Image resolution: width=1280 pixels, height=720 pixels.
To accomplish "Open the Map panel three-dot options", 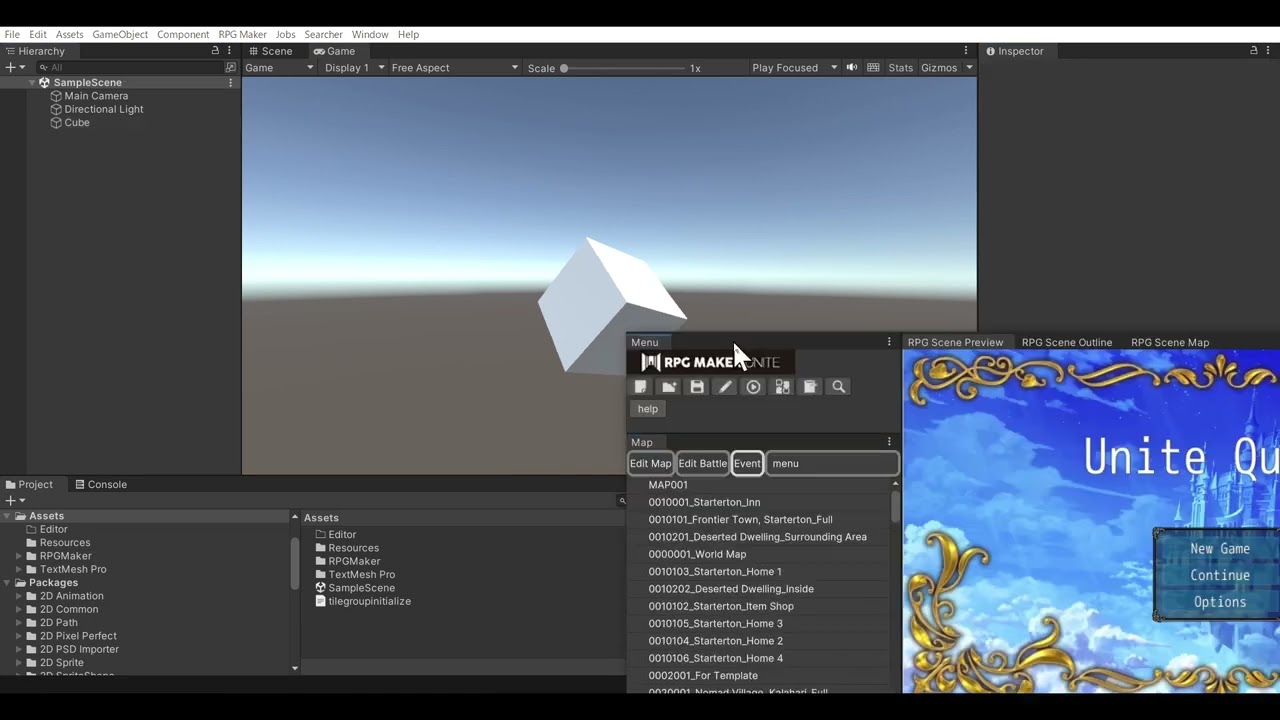I will (889, 442).
